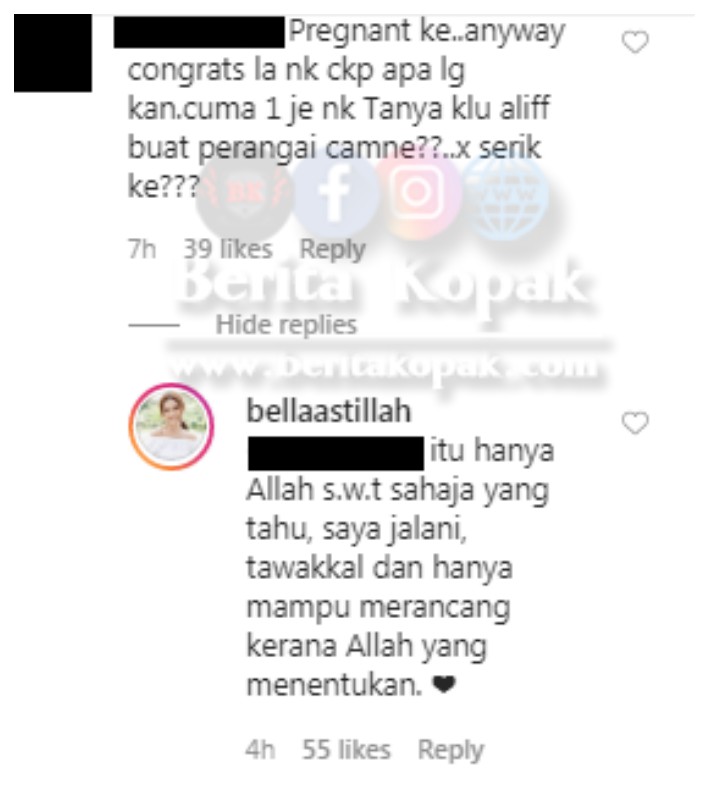Click the redacted commenter username
The width and height of the screenshot is (709, 800).
pyautogui.click(x=199, y=32)
